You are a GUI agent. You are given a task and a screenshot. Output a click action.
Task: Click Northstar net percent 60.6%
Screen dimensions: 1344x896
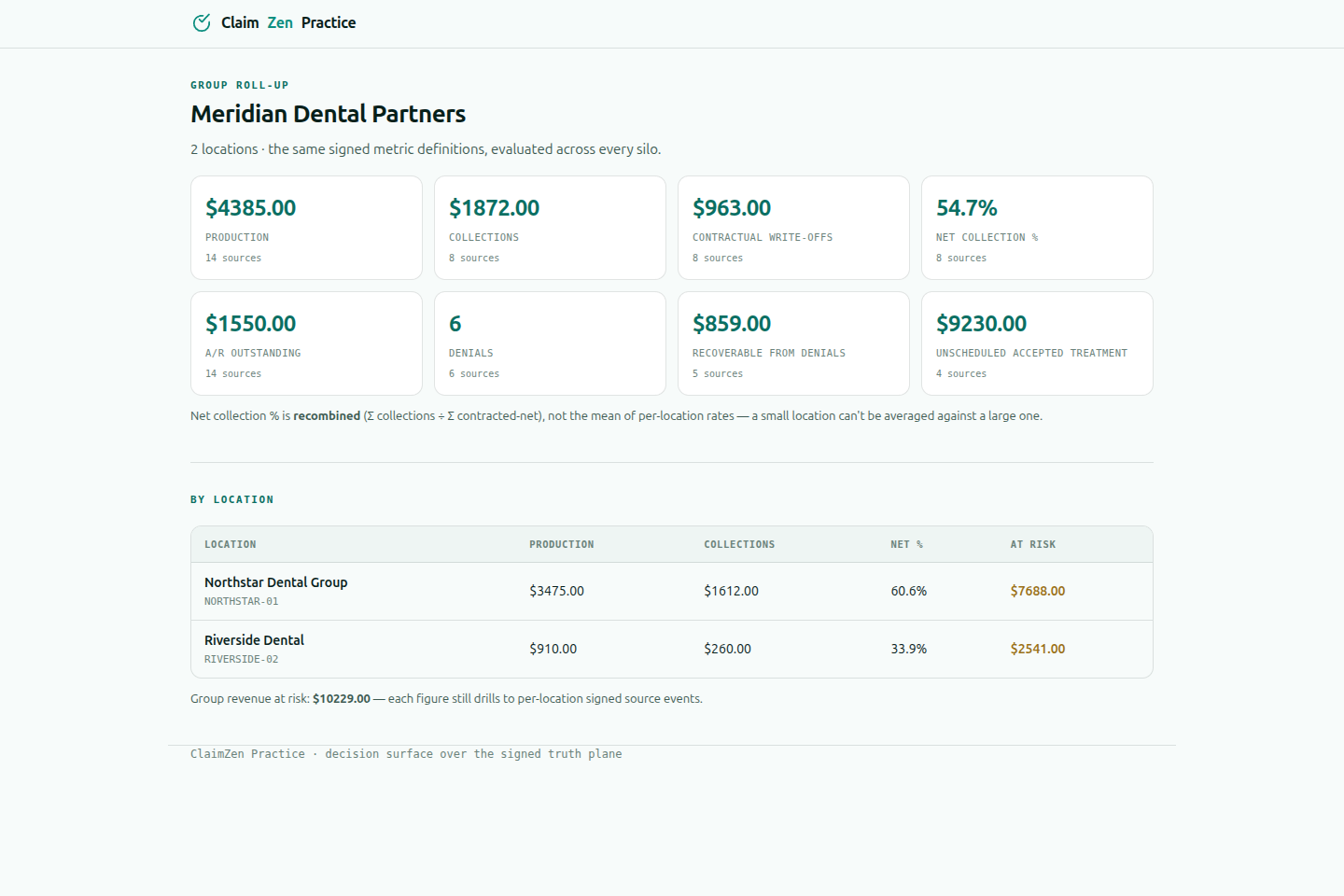click(x=908, y=591)
